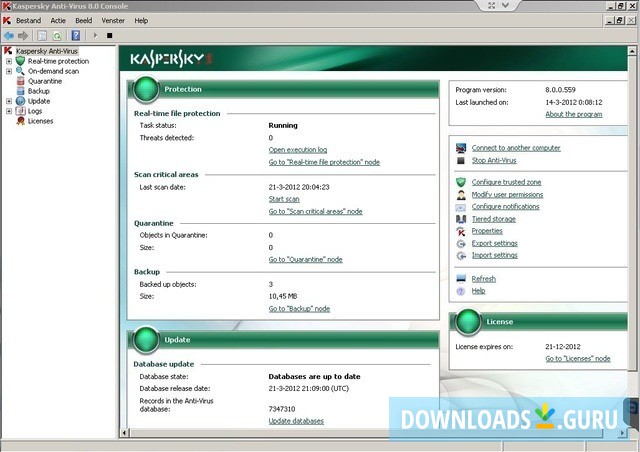This screenshot has width=640, height=452.
Task: Click the Forward arrow toolbar icon
Action: (x=23, y=36)
